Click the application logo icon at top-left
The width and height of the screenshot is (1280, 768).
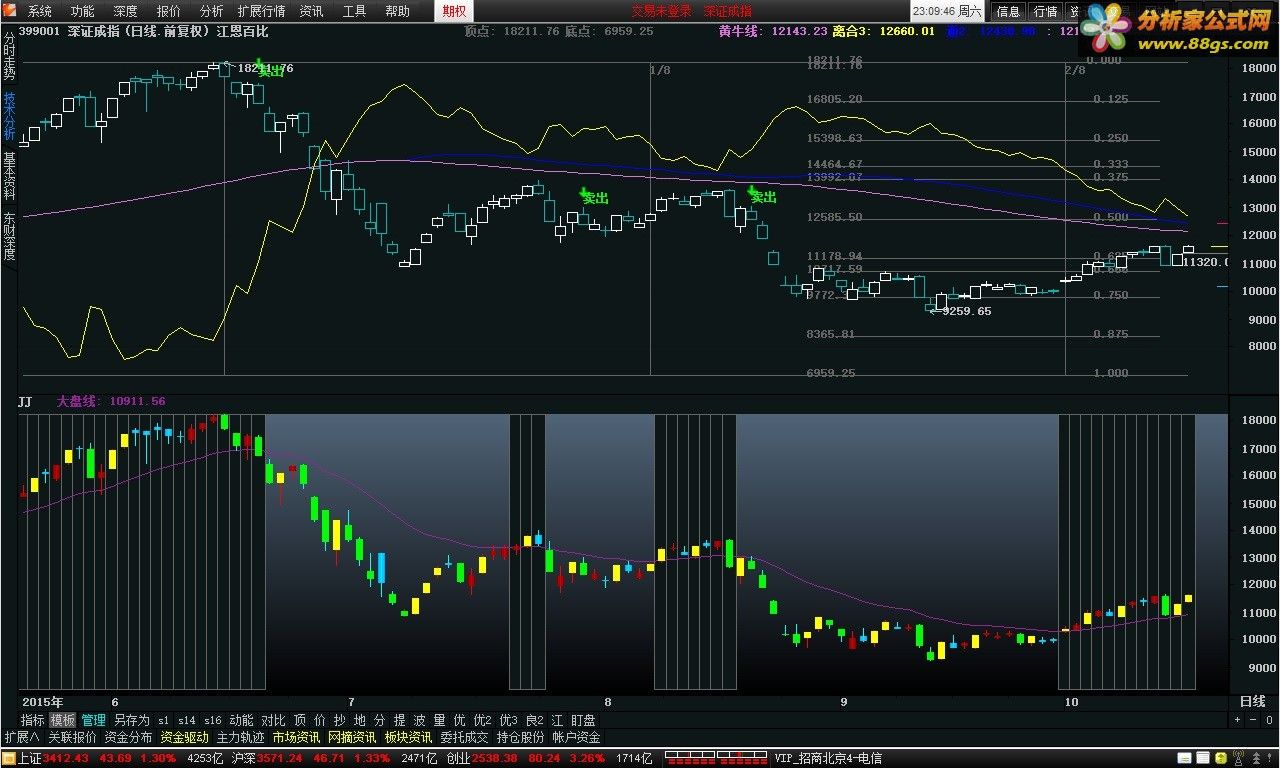pos(10,11)
